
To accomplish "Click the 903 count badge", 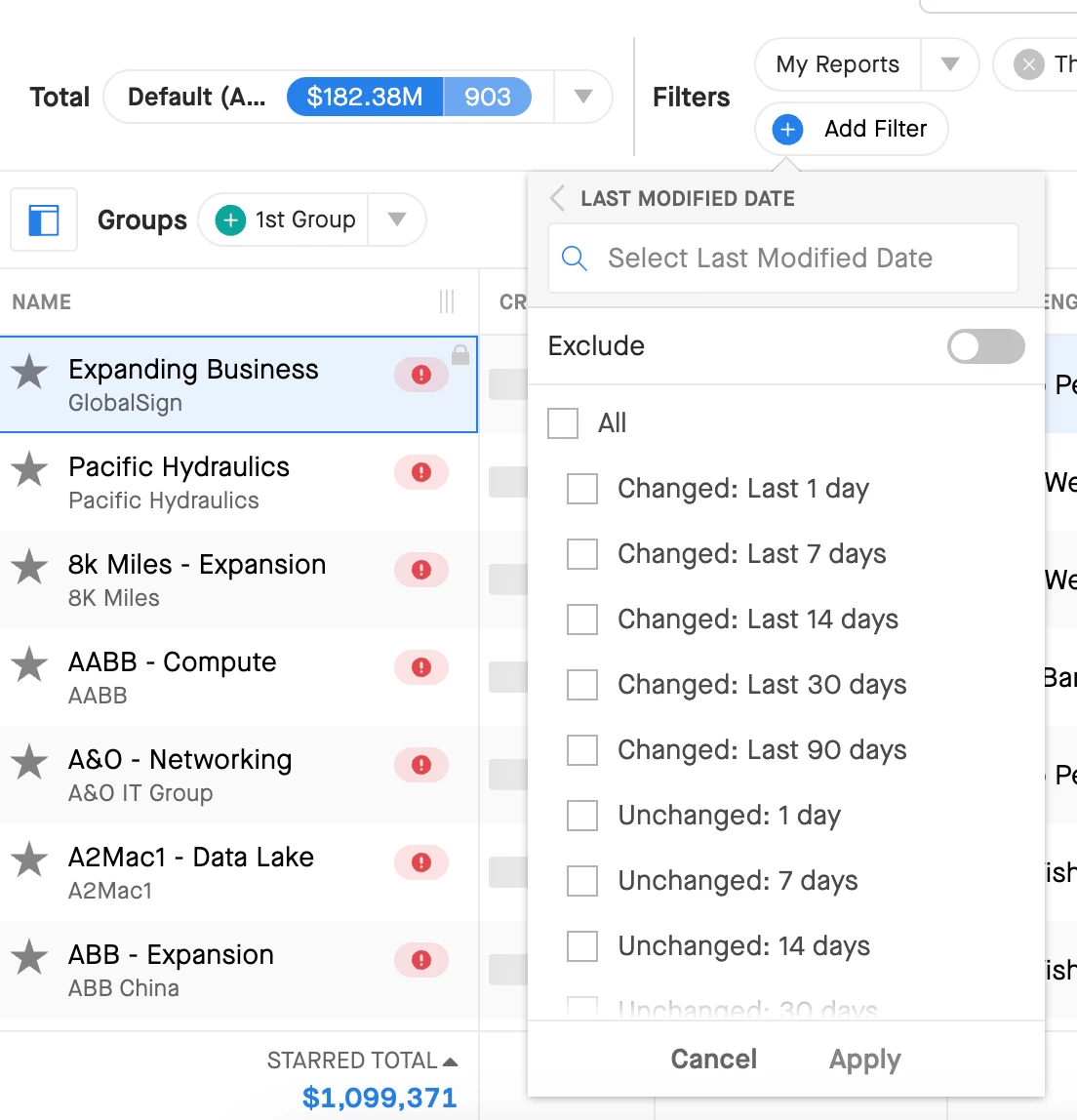I will [488, 97].
